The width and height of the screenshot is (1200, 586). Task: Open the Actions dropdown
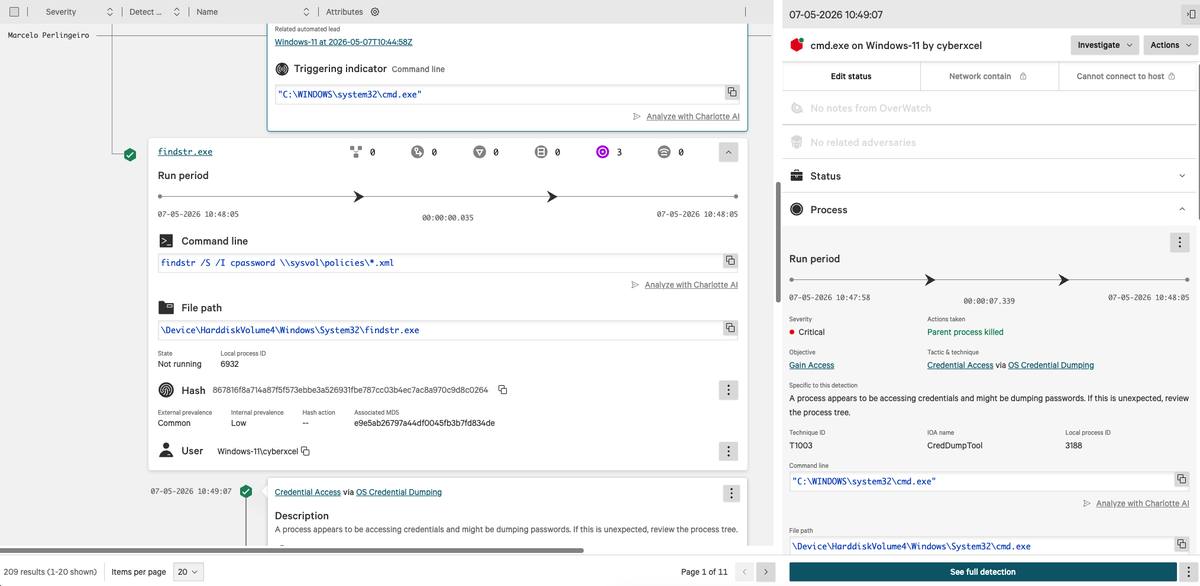1170,45
